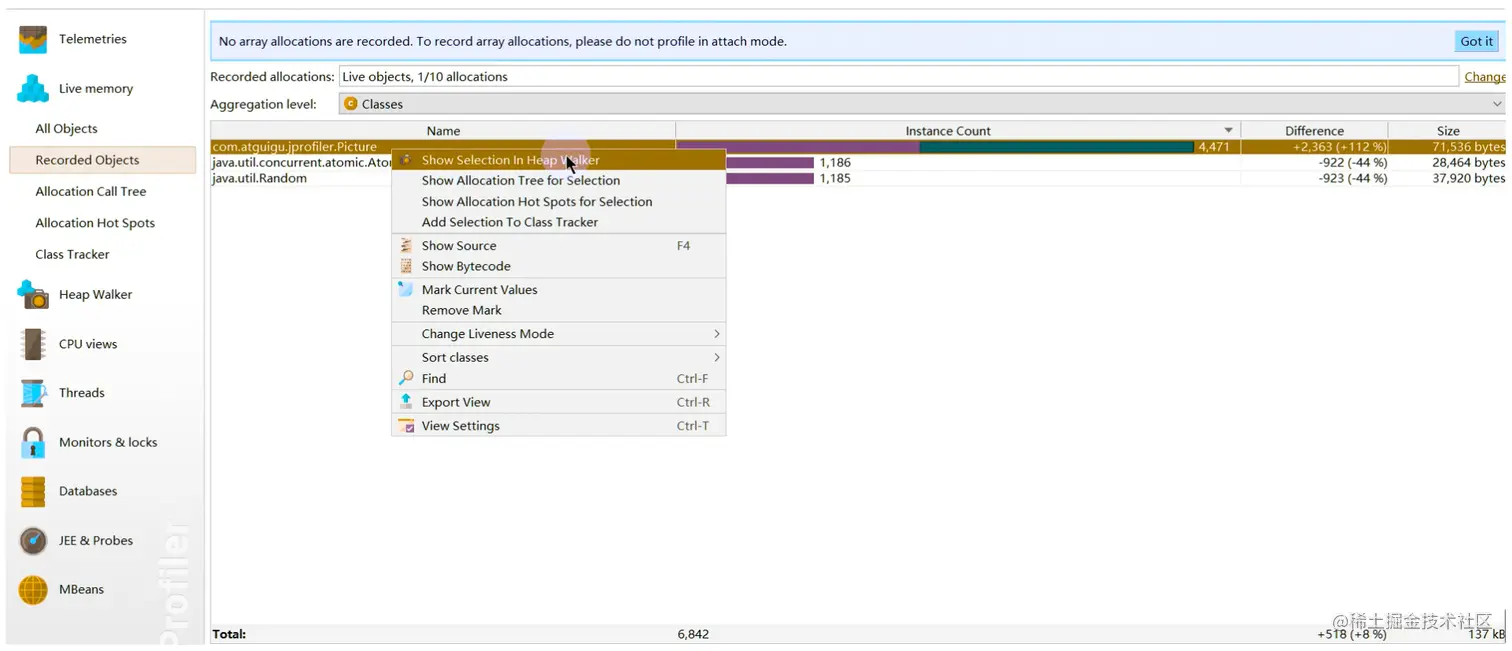Open Heap Walker camera icon
The height and width of the screenshot is (651, 1512).
pos(33,295)
